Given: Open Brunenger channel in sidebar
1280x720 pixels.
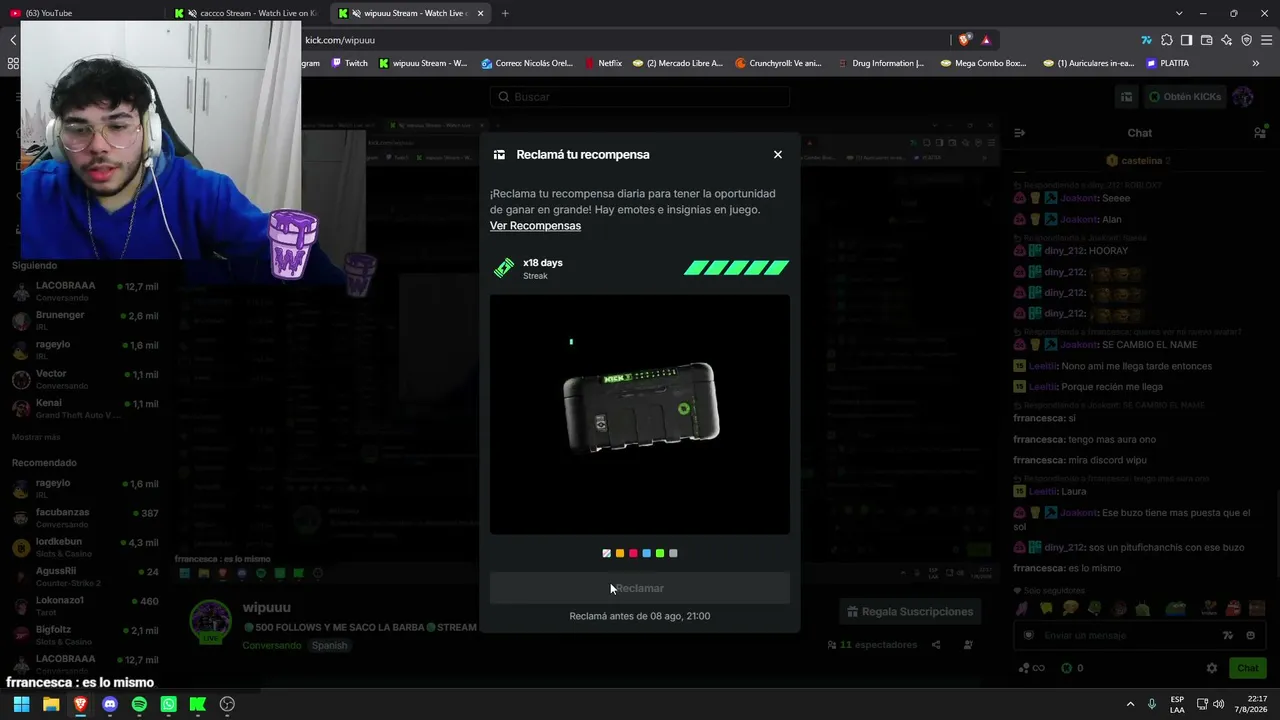Looking at the screenshot, I should [x=85, y=320].
